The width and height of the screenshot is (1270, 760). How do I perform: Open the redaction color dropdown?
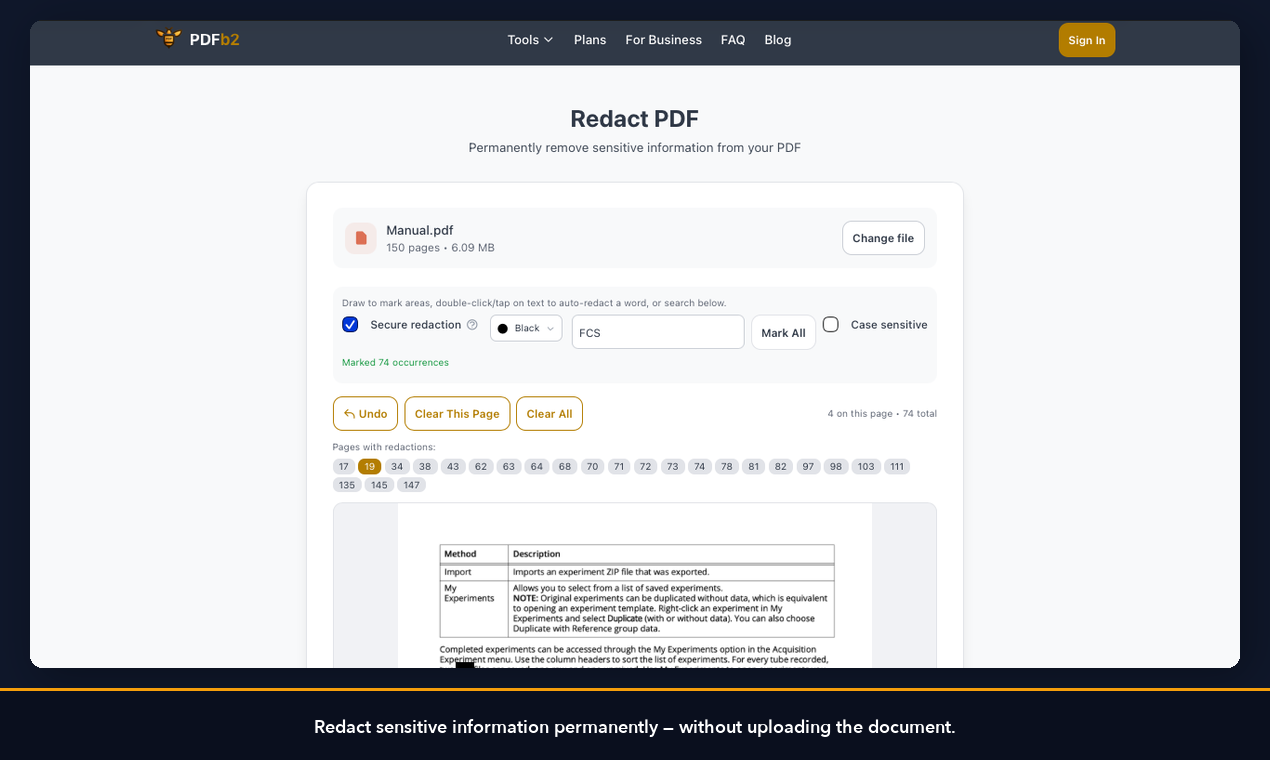pos(525,328)
